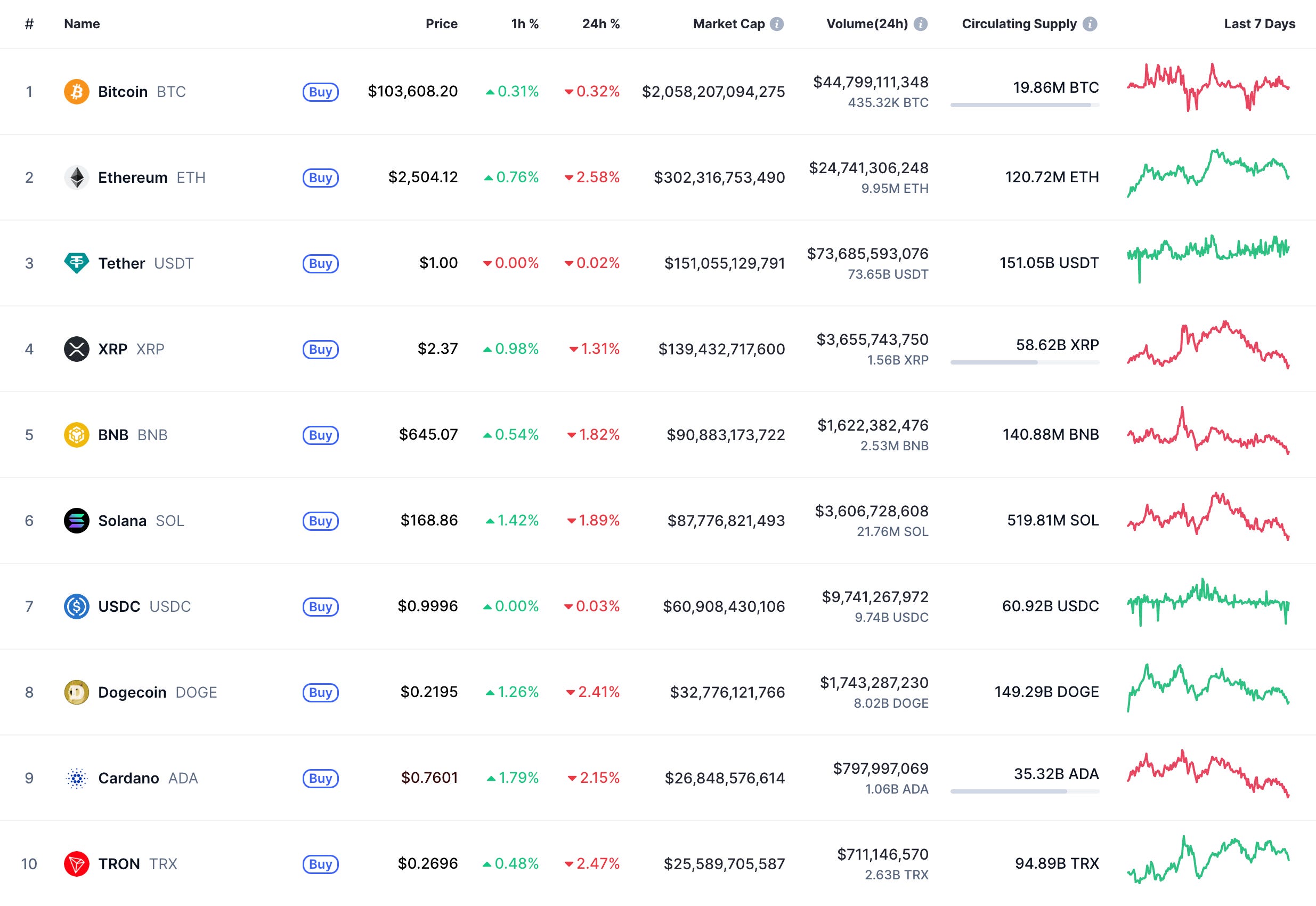Click the Bitcoin coin logo
Screen dimensions: 1316x906
(77, 91)
